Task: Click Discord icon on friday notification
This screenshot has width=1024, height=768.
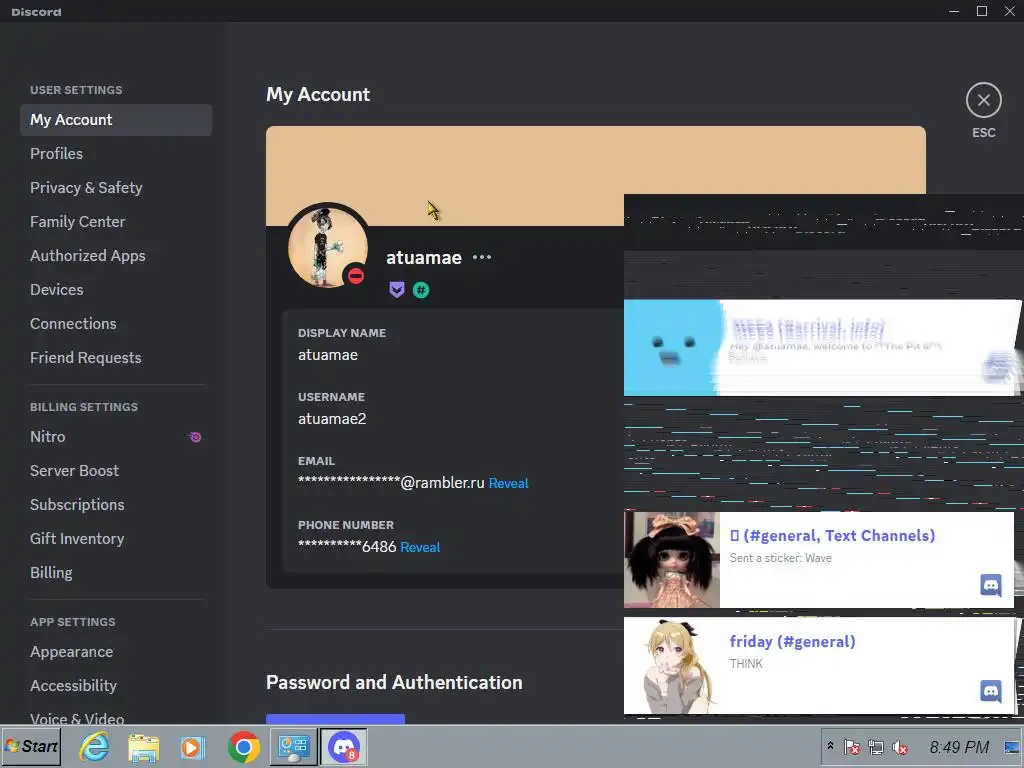Action: click(991, 691)
